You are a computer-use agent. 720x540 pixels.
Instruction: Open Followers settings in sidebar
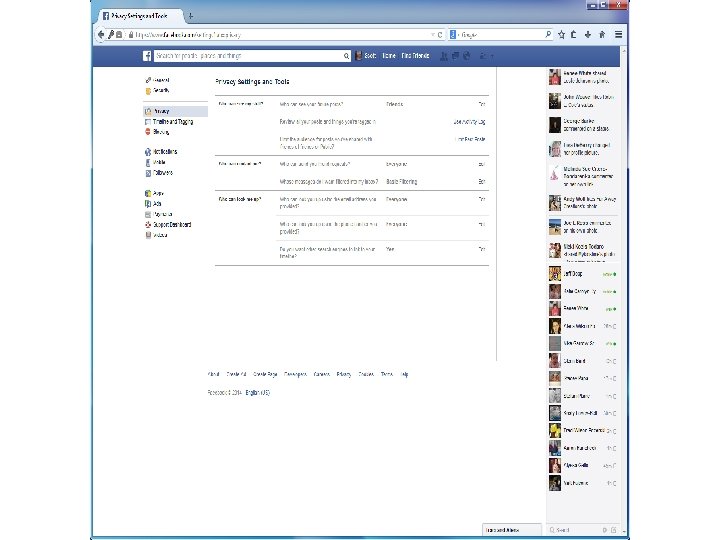click(159, 173)
